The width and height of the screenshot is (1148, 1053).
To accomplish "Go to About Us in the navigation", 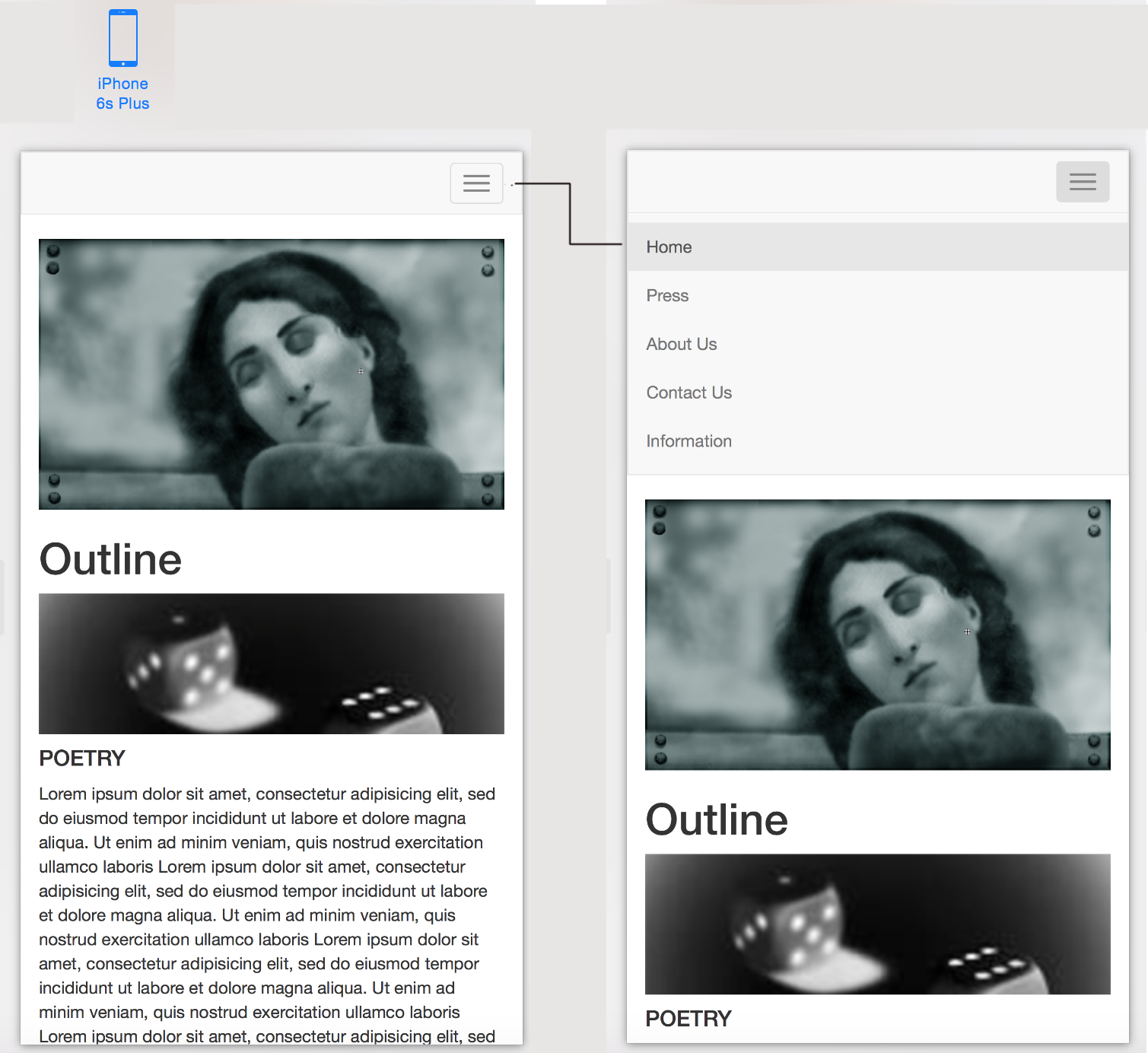I will point(681,345).
